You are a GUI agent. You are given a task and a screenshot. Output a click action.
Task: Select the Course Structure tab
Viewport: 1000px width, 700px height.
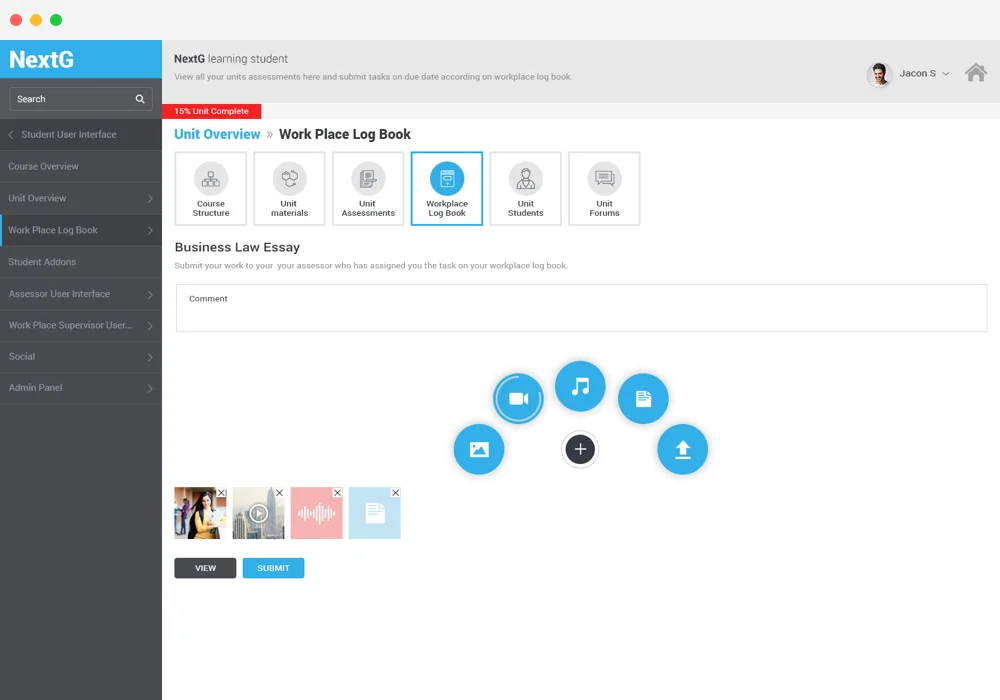[x=210, y=188]
